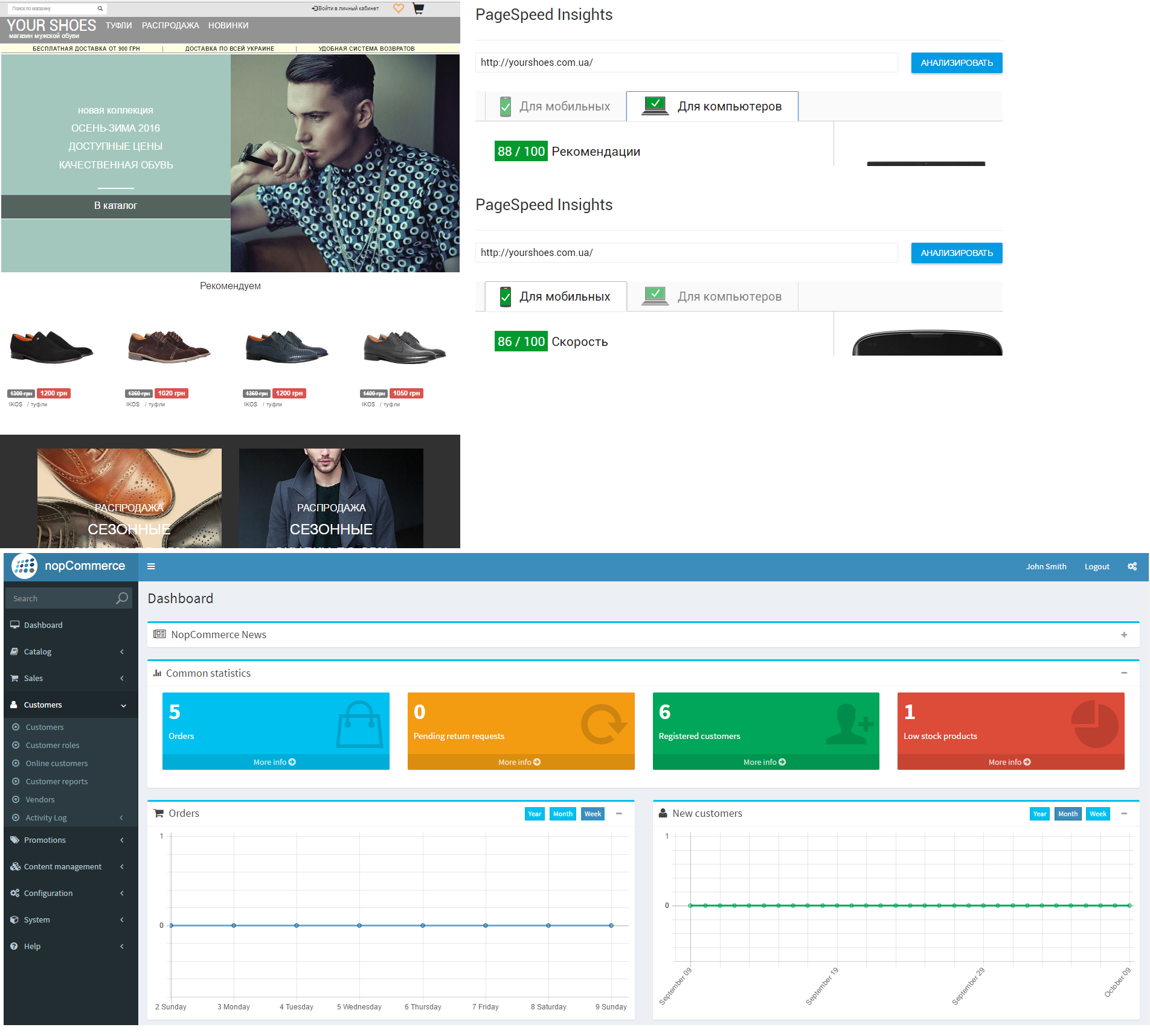Show New customers chart by Week
Screen dimensions: 1150x1036
point(1098,814)
